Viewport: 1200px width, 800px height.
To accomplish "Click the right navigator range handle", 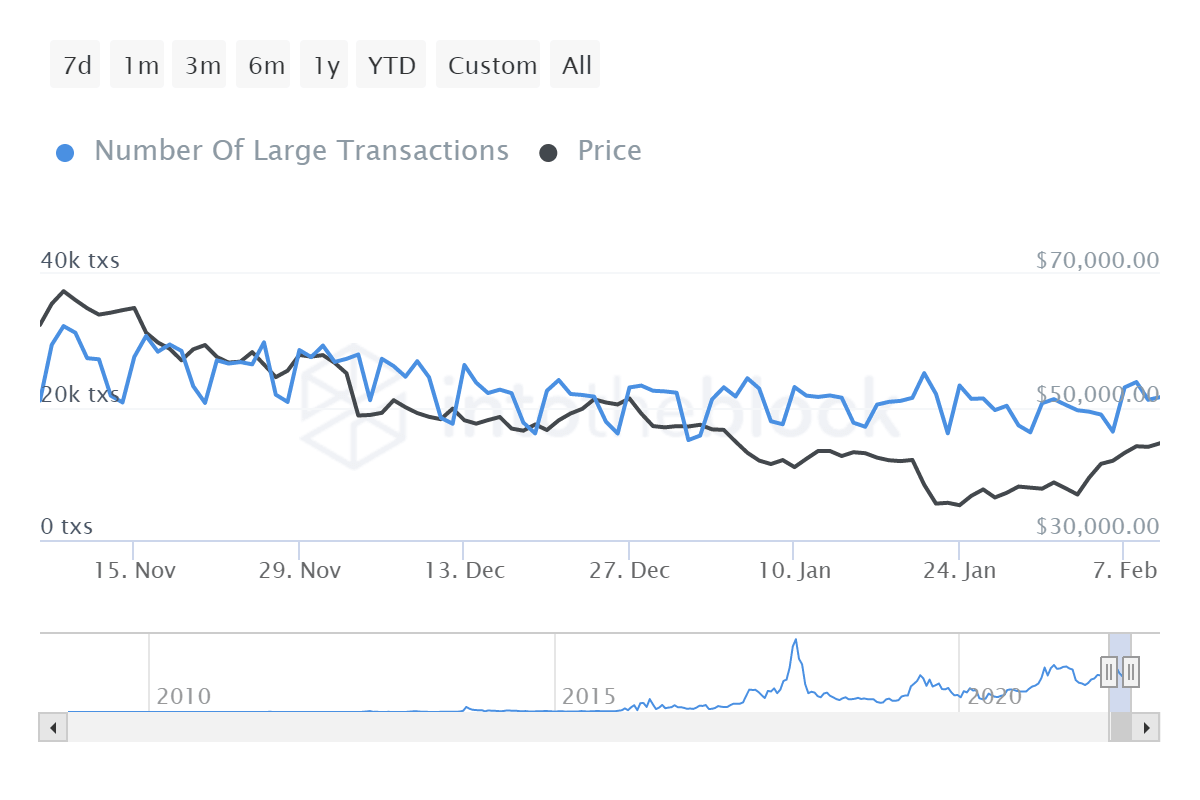I will point(1131,671).
